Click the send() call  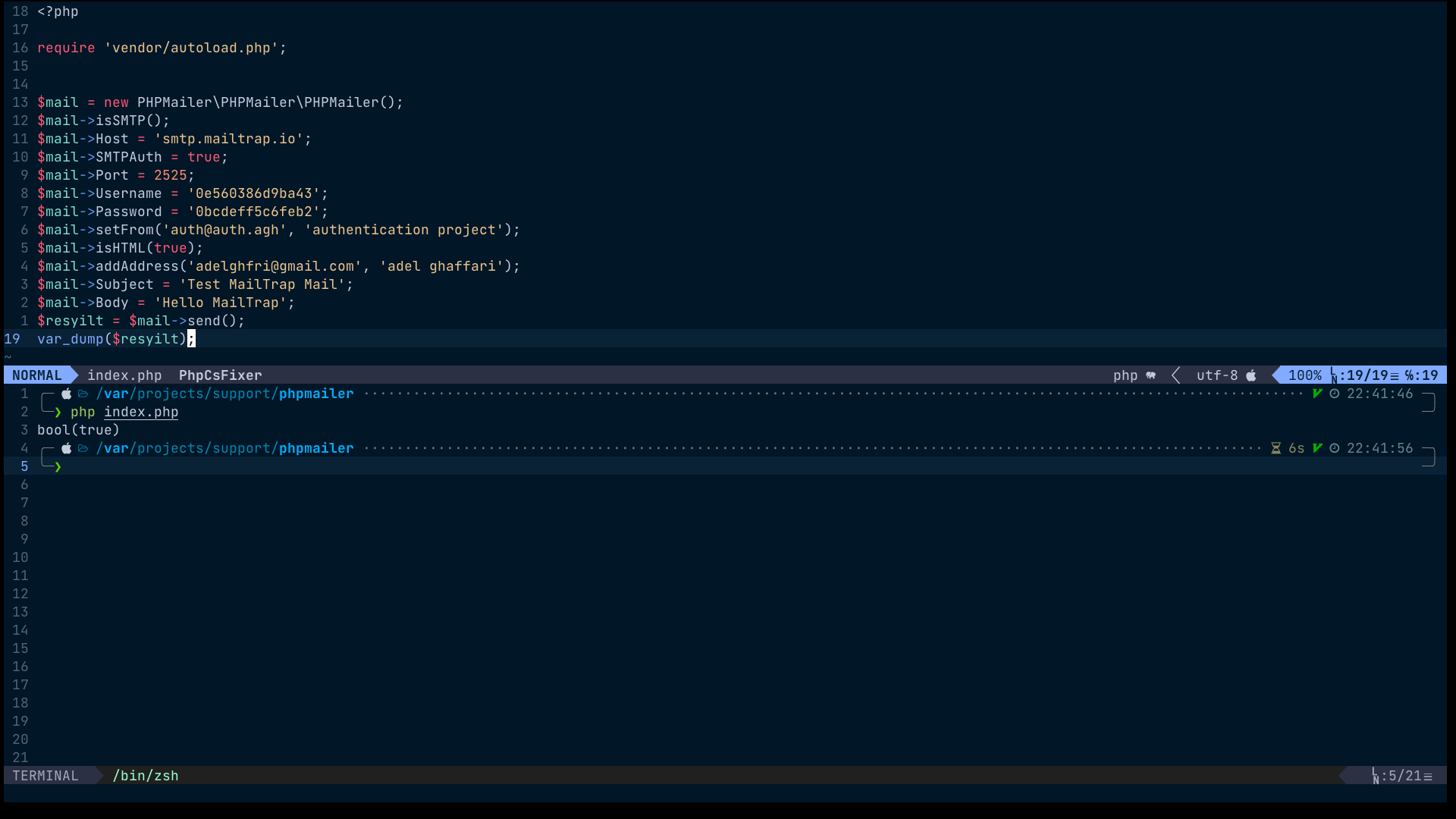(x=212, y=321)
